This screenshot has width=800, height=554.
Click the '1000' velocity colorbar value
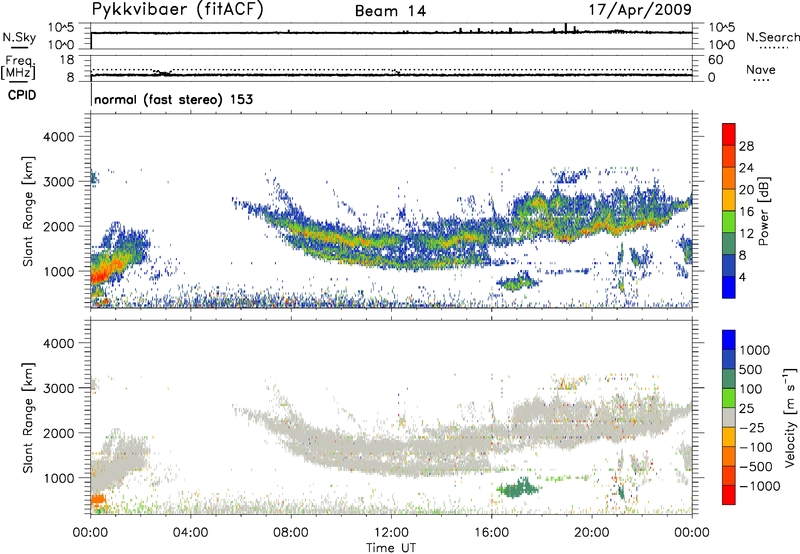pyautogui.click(x=754, y=350)
